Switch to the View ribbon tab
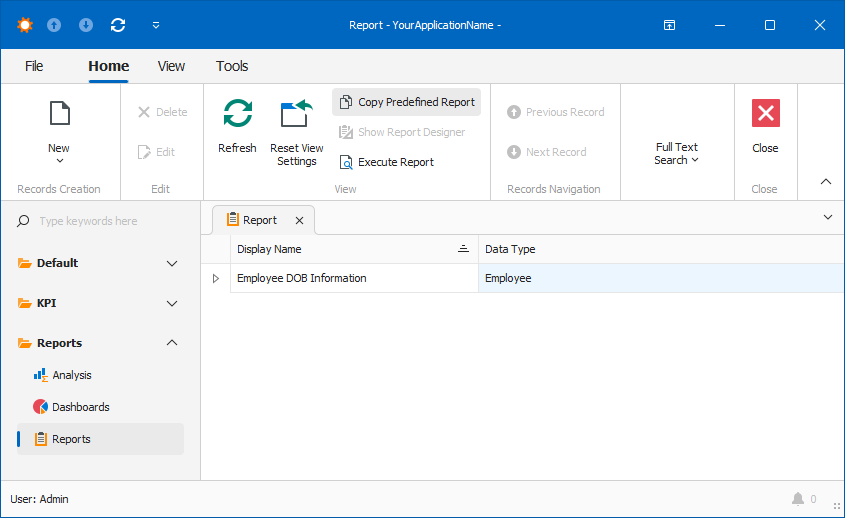845x518 pixels. pos(171,66)
